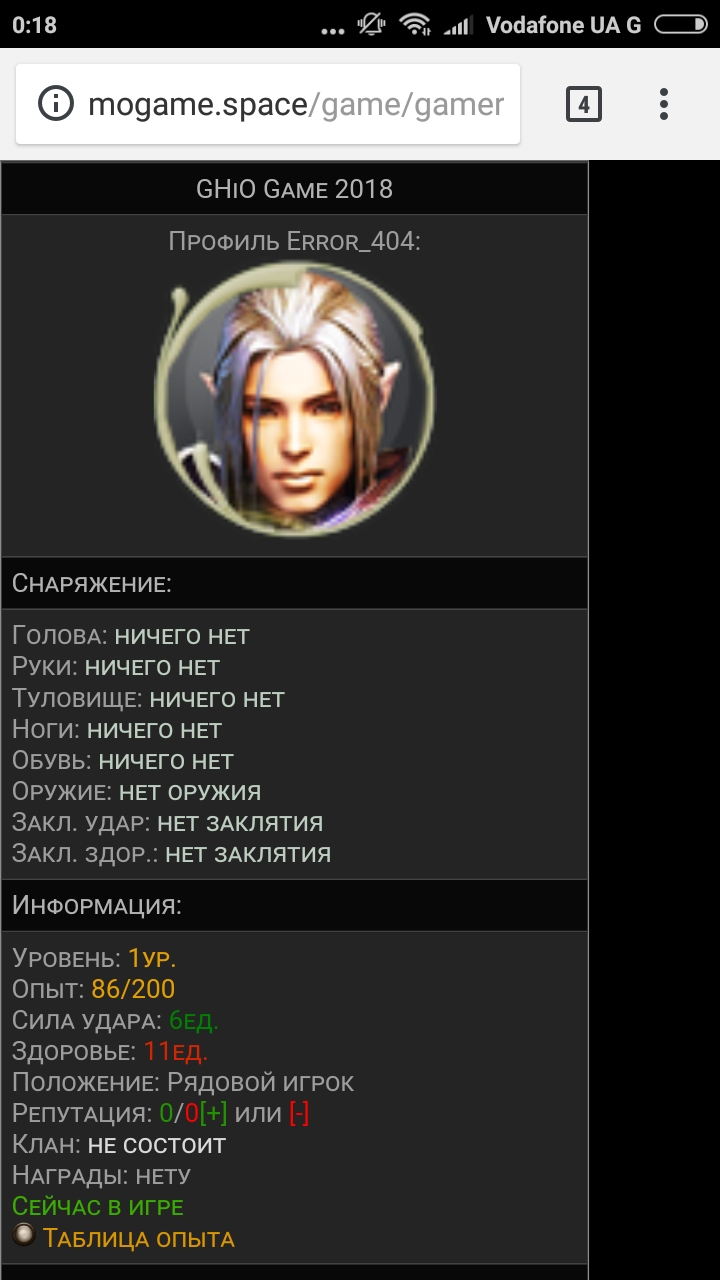Open the browser tab switcher showing 4
Image resolution: width=720 pixels, height=1280 pixels.
(x=584, y=104)
